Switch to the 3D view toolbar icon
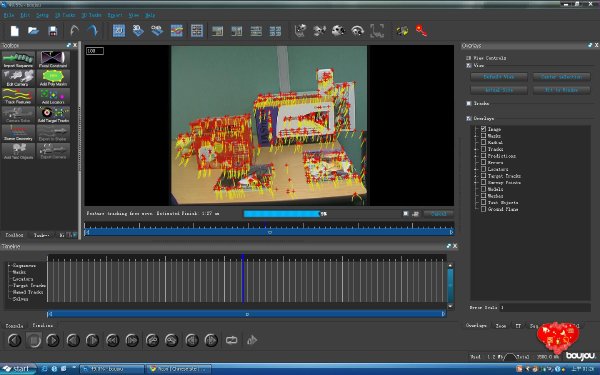The image size is (600, 375). pos(138,31)
